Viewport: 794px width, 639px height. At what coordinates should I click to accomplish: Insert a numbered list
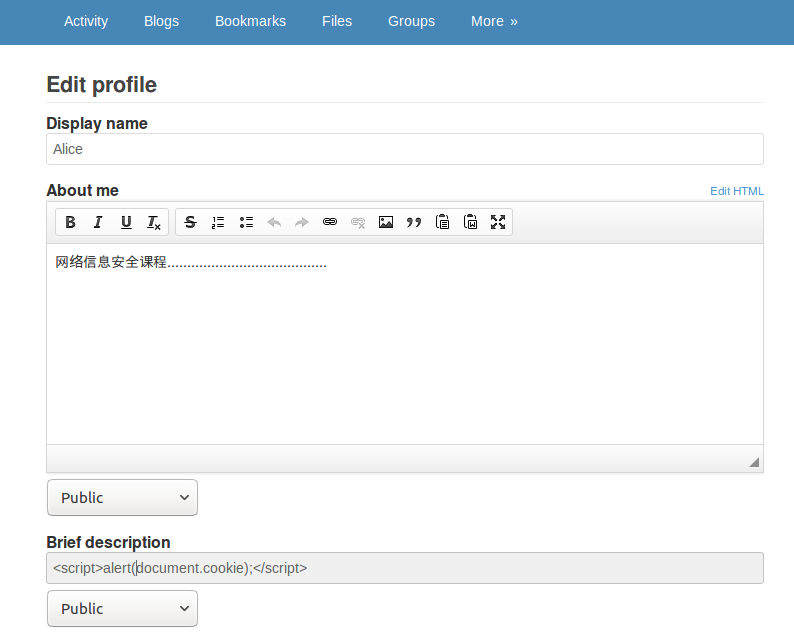[x=218, y=222]
